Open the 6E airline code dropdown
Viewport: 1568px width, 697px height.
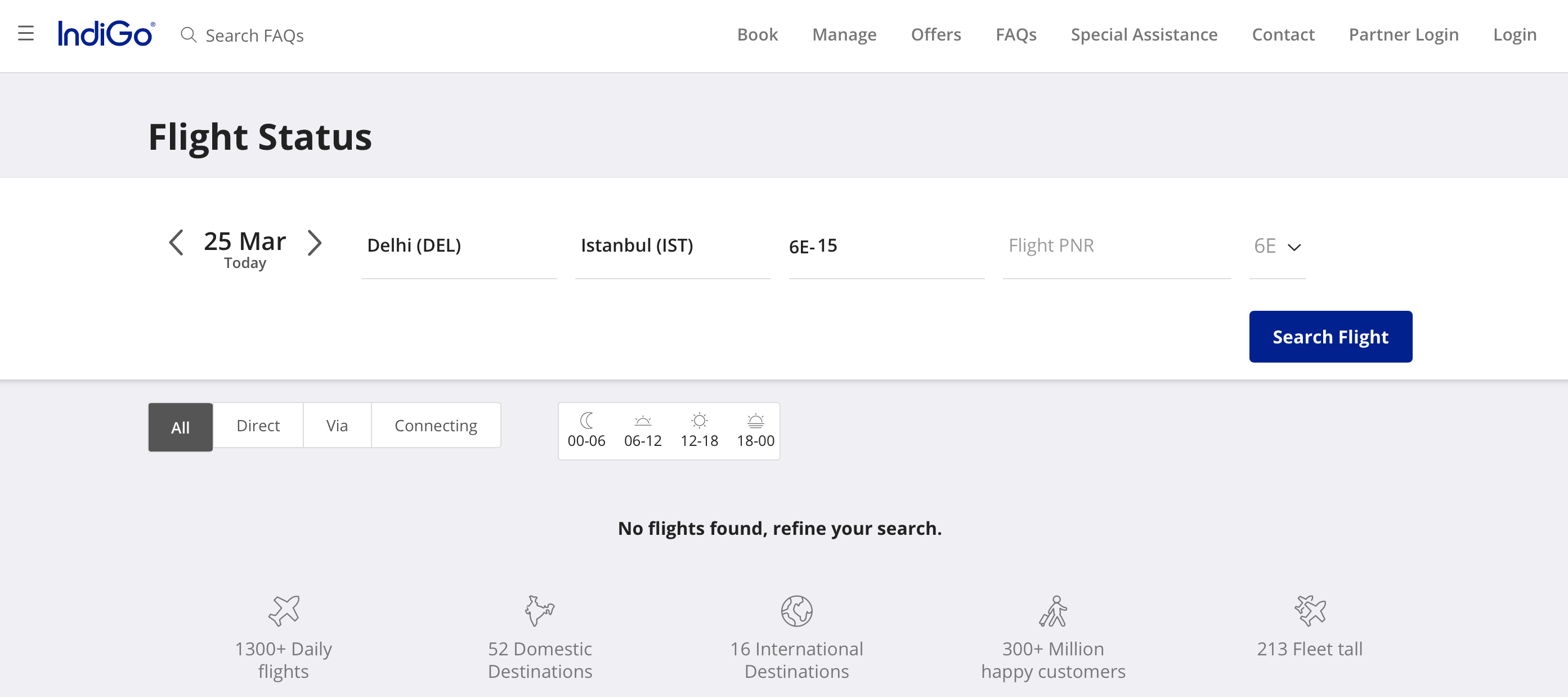click(x=1277, y=246)
